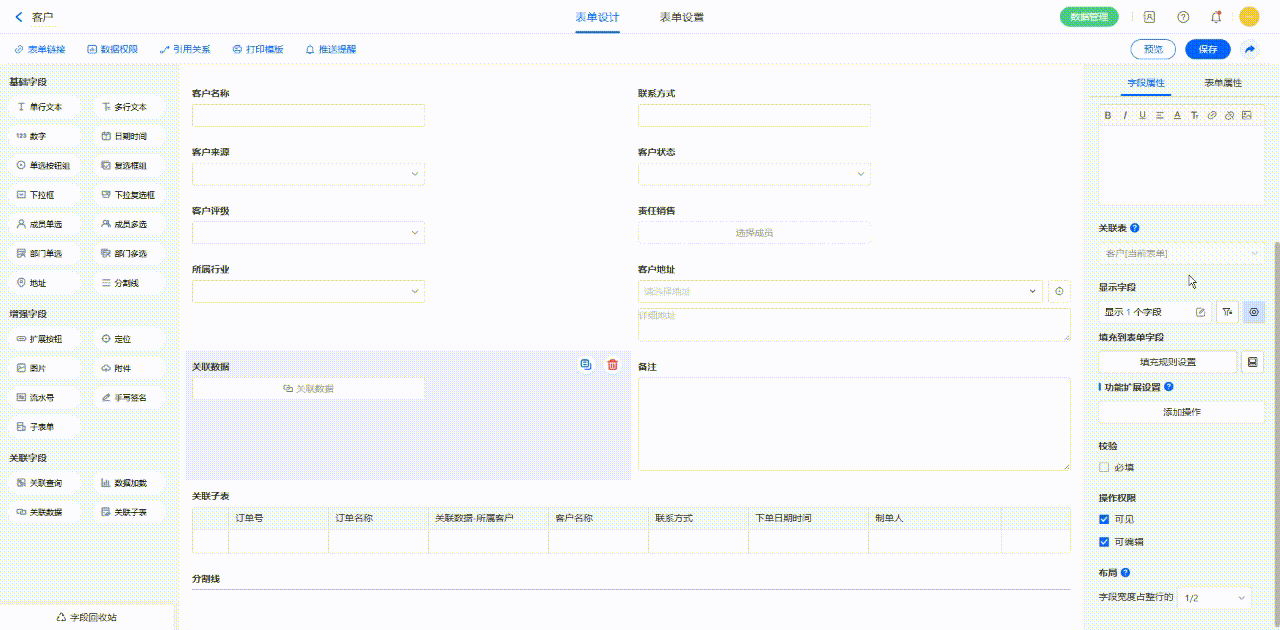Open the 字段回收站 at the bottom

click(87, 617)
